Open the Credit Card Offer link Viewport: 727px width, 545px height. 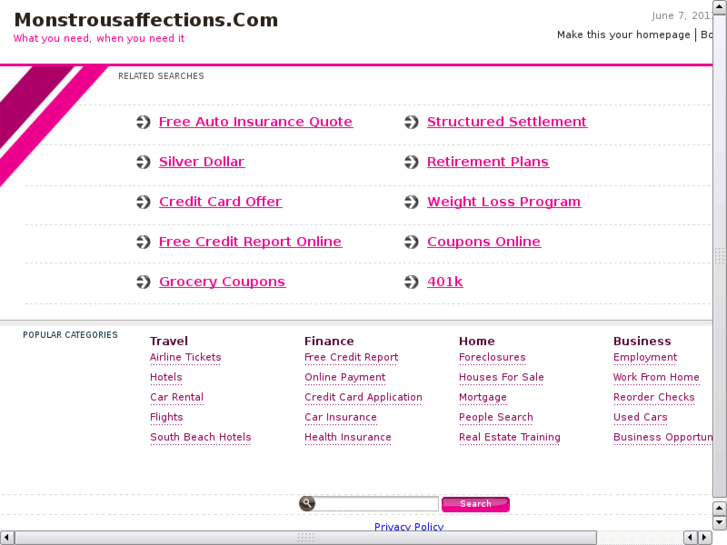point(220,202)
